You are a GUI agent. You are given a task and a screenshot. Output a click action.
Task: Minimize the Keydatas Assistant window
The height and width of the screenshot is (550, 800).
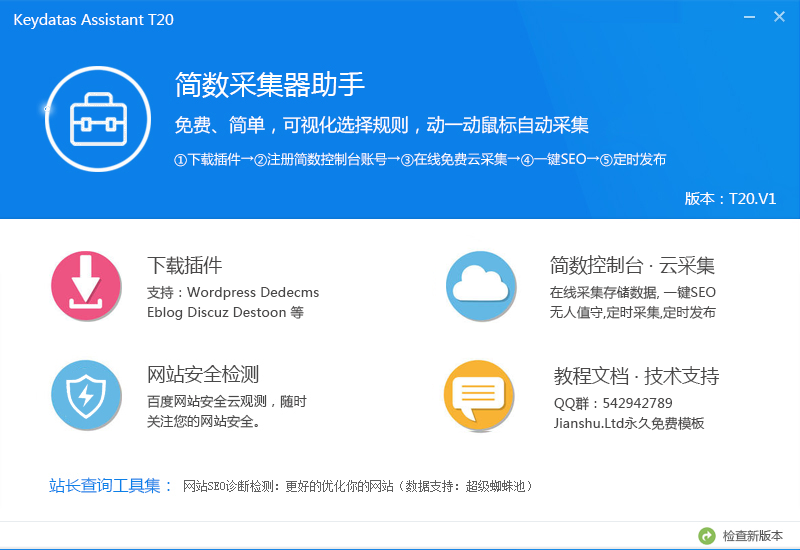click(x=749, y=17)
